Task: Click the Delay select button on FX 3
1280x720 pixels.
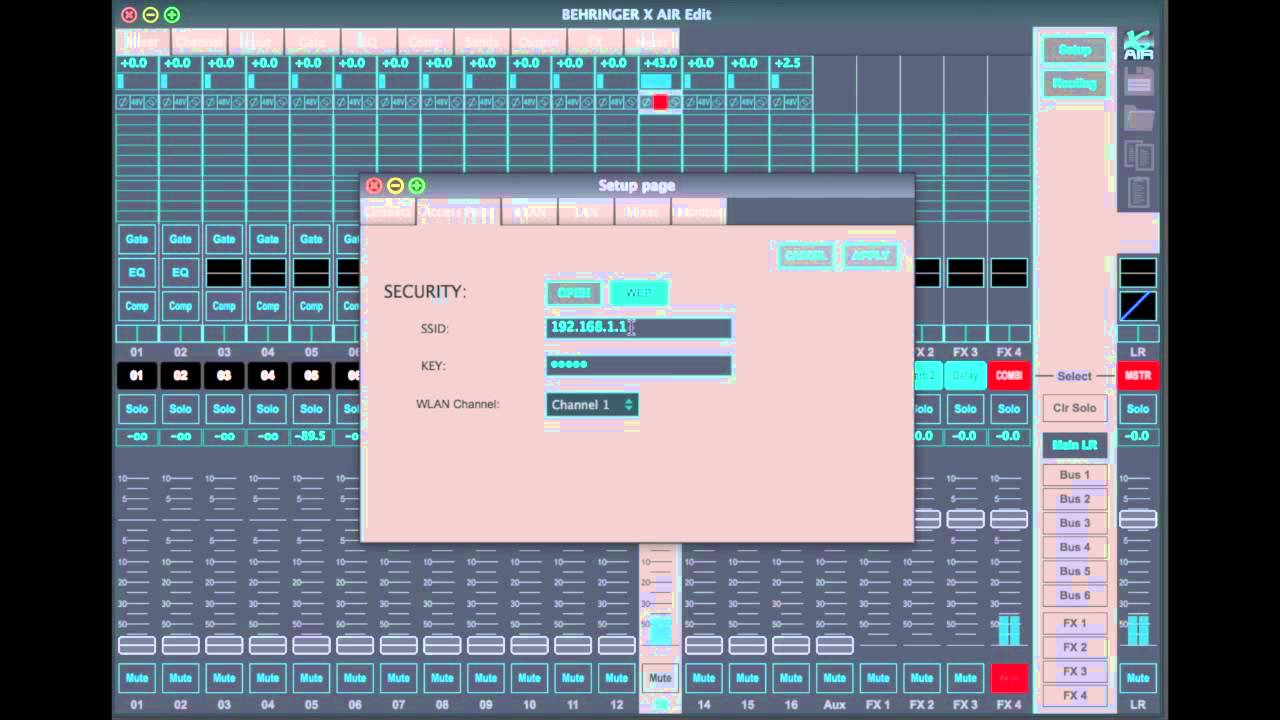Action: [965, 376]
